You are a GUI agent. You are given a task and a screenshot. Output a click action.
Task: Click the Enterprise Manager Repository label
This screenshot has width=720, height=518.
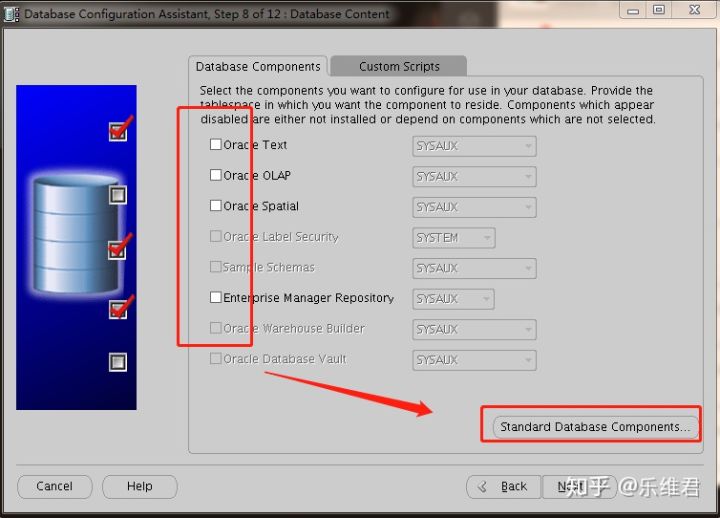[309, 298]
